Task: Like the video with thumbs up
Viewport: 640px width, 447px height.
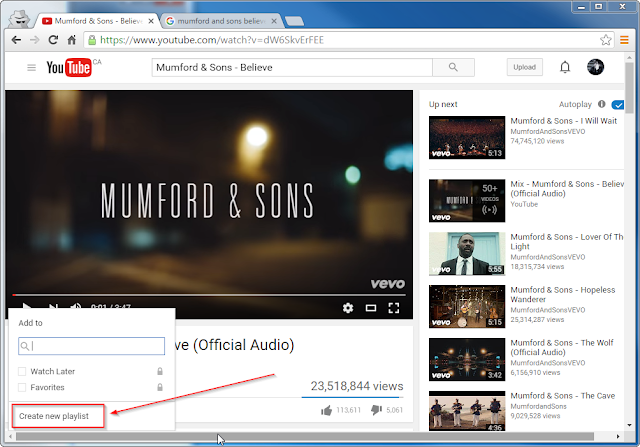Action: pyautogui.click(x=326, y=410)
